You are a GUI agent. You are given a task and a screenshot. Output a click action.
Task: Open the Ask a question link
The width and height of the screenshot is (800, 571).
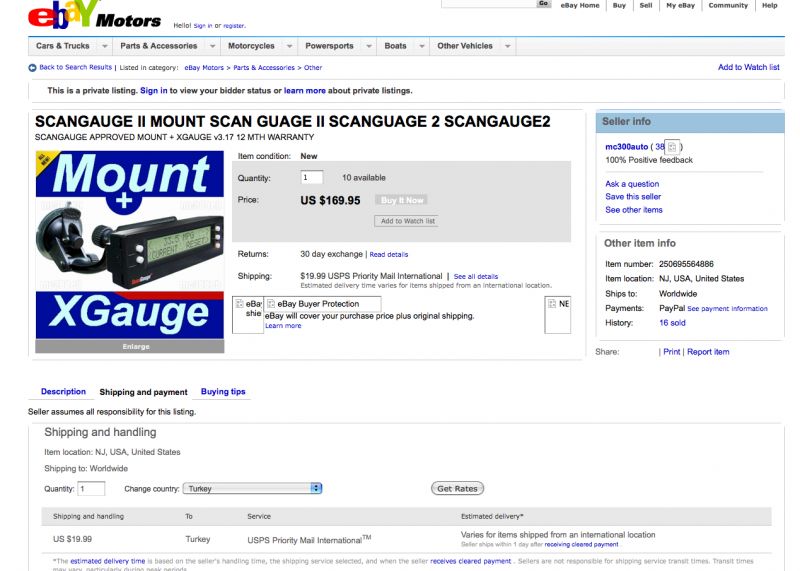point(632,184)
